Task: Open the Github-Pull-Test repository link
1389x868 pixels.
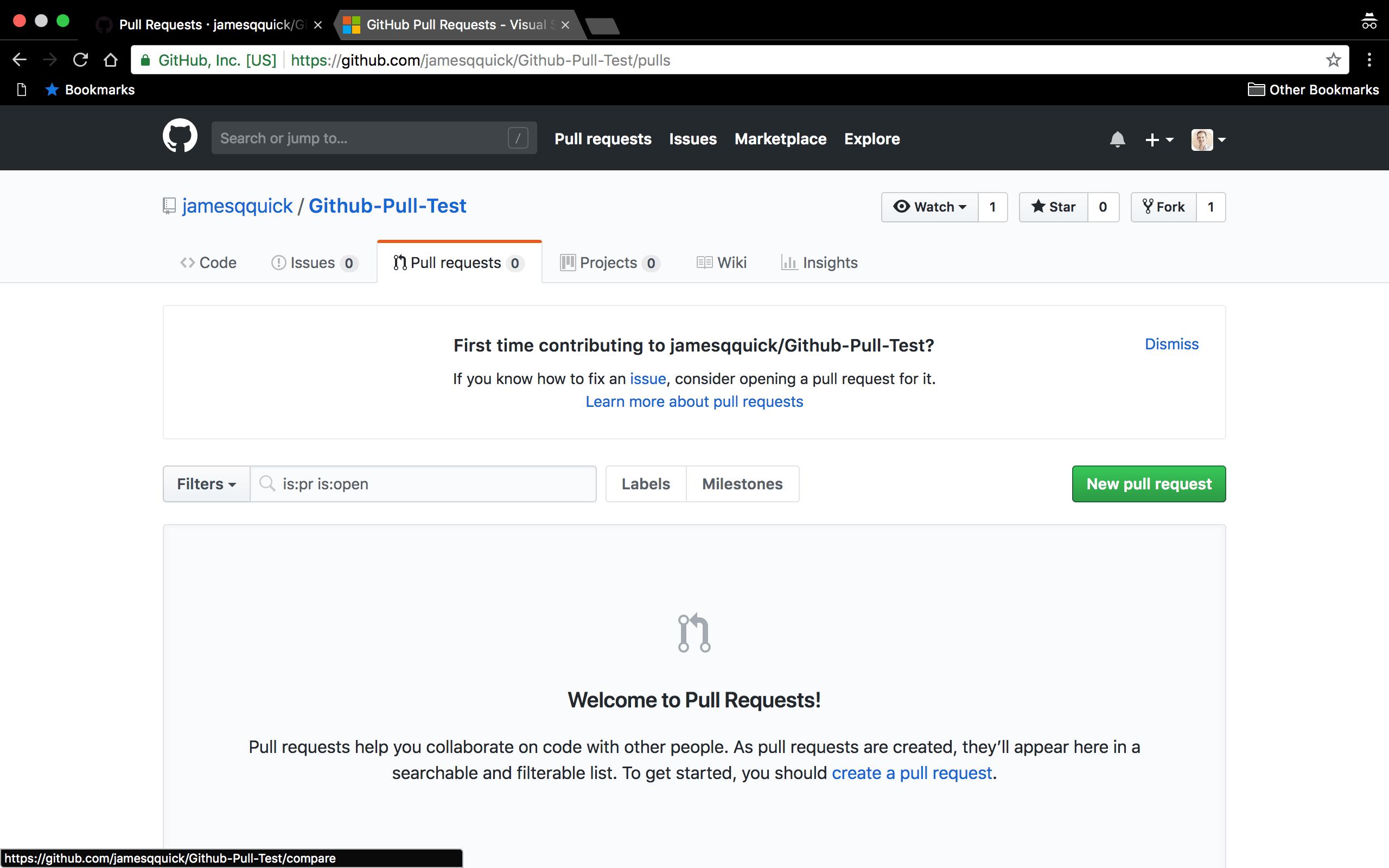Action: point(387,206)
